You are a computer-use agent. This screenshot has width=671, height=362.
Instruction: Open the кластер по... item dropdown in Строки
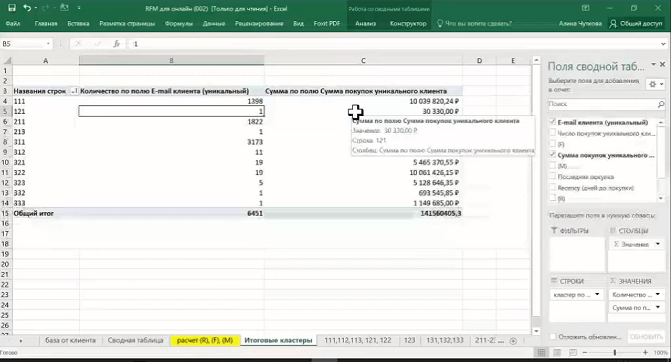597,294
